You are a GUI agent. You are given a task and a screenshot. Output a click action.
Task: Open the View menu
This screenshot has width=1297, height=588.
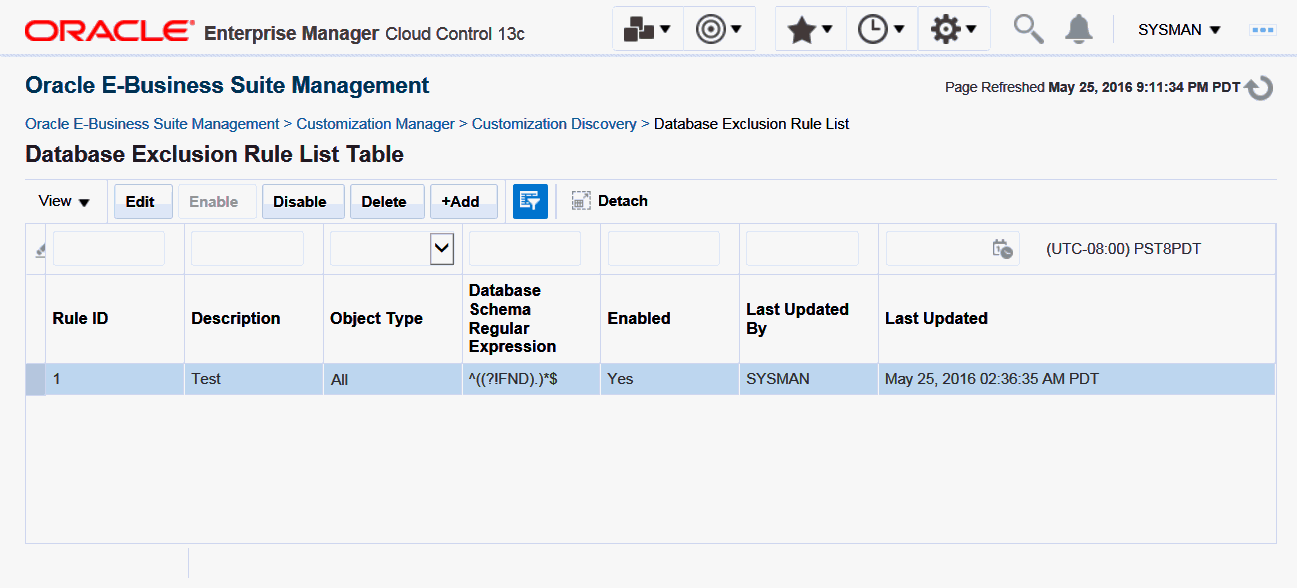(64, 201)
